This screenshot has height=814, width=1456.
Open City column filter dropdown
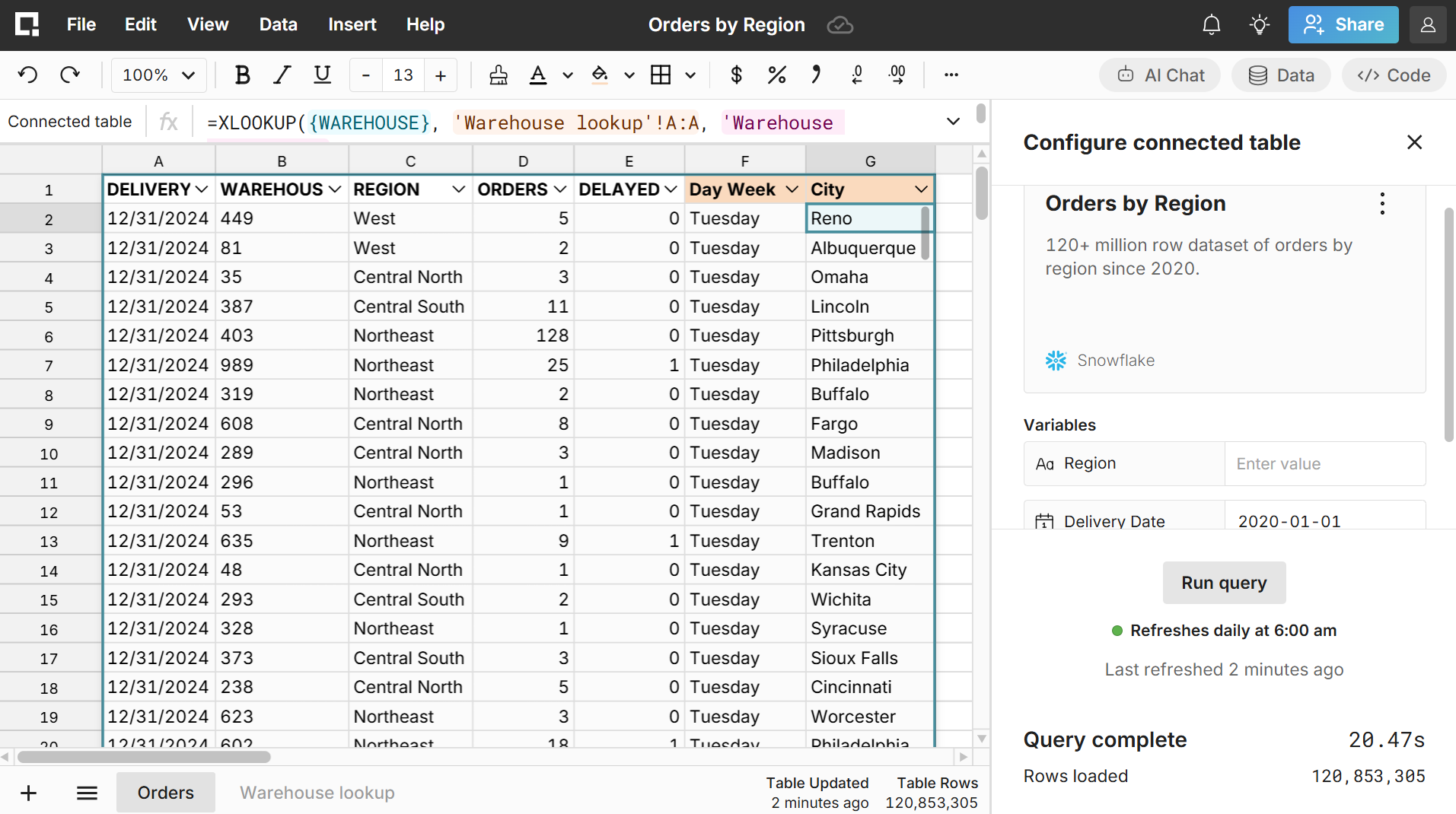coord(922,189)
